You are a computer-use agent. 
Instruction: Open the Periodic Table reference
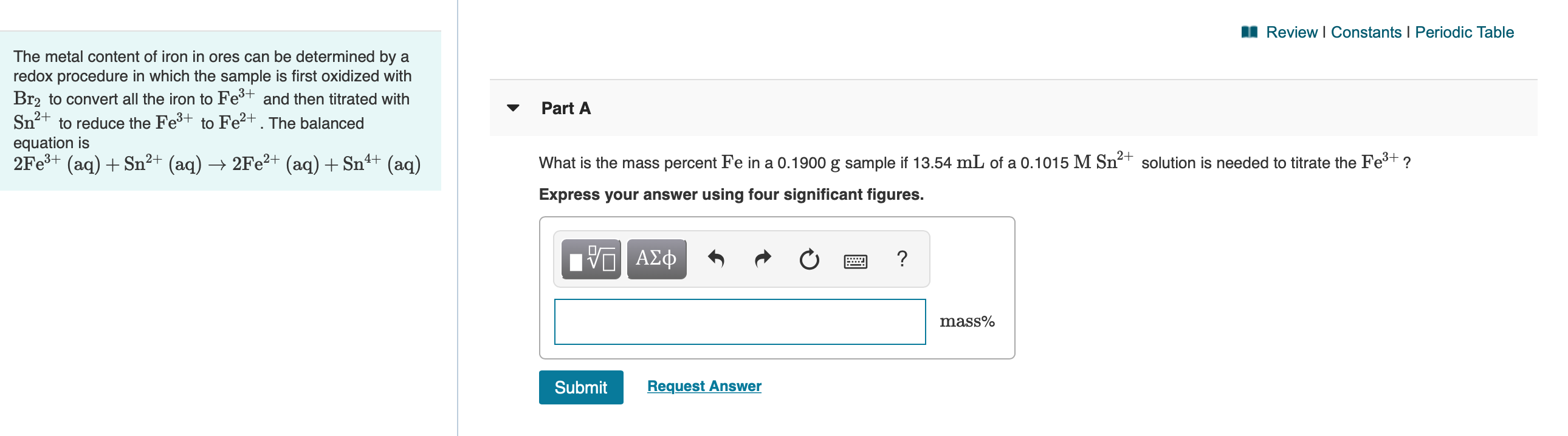tap(1465, 32)
